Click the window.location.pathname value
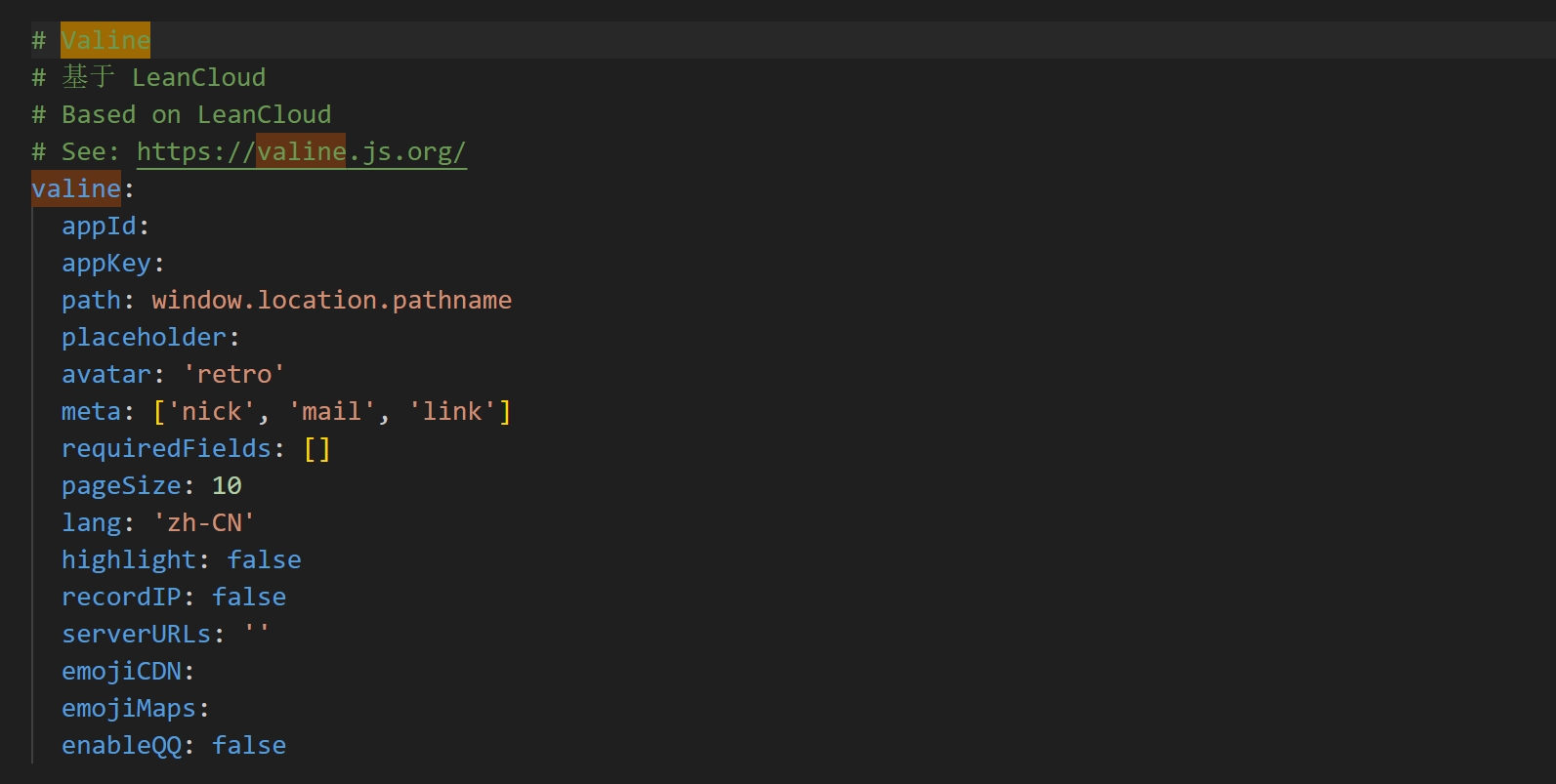Viewport: 1556px width, 784px height. (x=331, y=301)
